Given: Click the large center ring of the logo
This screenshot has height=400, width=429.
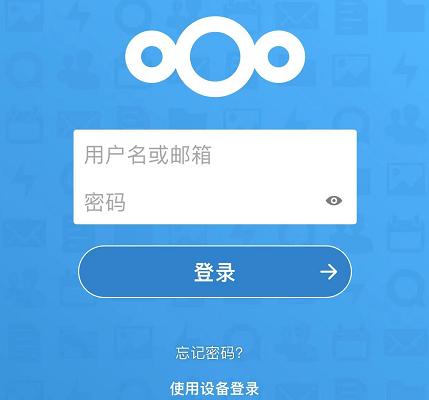Looking at the screenshot, I should [215, 57].
